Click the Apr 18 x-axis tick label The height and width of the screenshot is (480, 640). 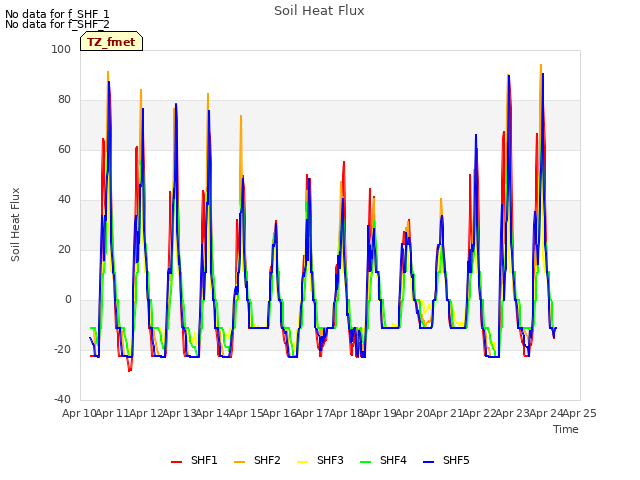pyautogui.click(x=346, y=413)
